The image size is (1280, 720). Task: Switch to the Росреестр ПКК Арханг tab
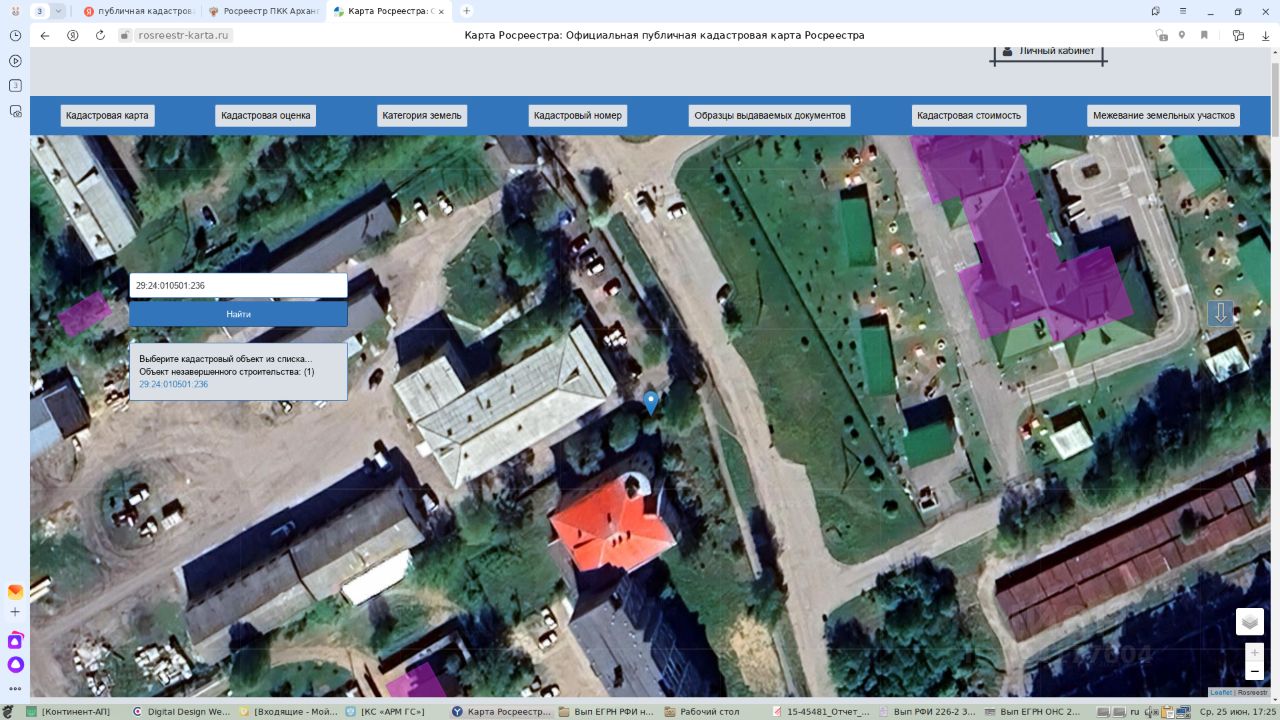pyautogui.click(x=262, y=11)
